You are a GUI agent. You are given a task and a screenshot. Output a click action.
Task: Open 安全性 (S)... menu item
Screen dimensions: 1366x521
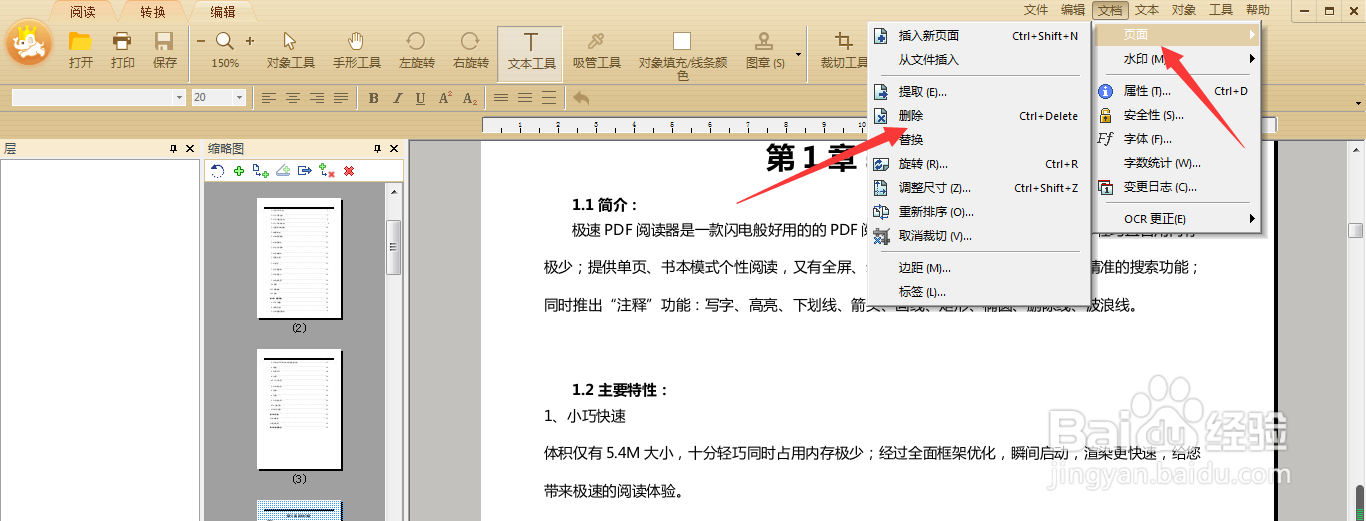click(x=1177, y=115)
